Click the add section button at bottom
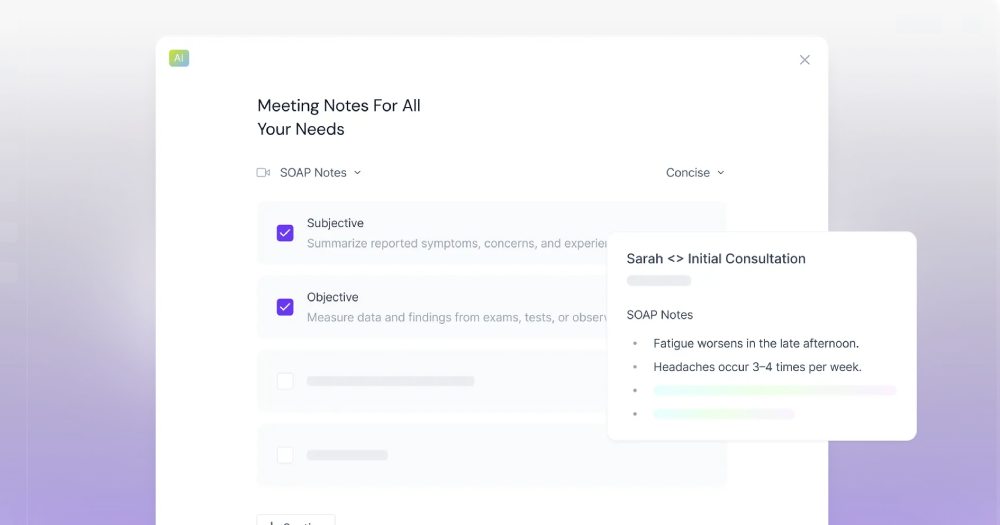This screenshot has height=525, width=1000. pyautogui.click(x=296, y=520)
